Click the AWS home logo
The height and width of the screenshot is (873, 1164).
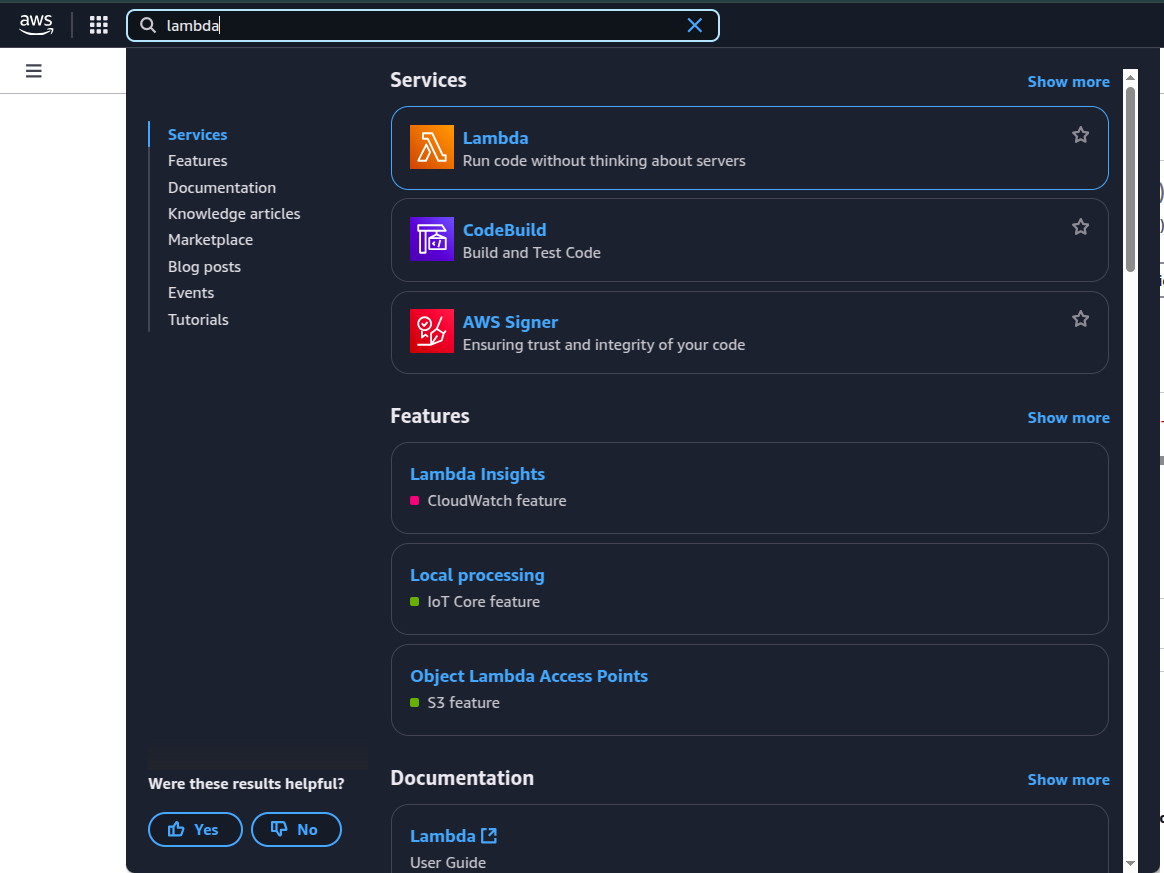pyautogui.click(x=36, y=24)
